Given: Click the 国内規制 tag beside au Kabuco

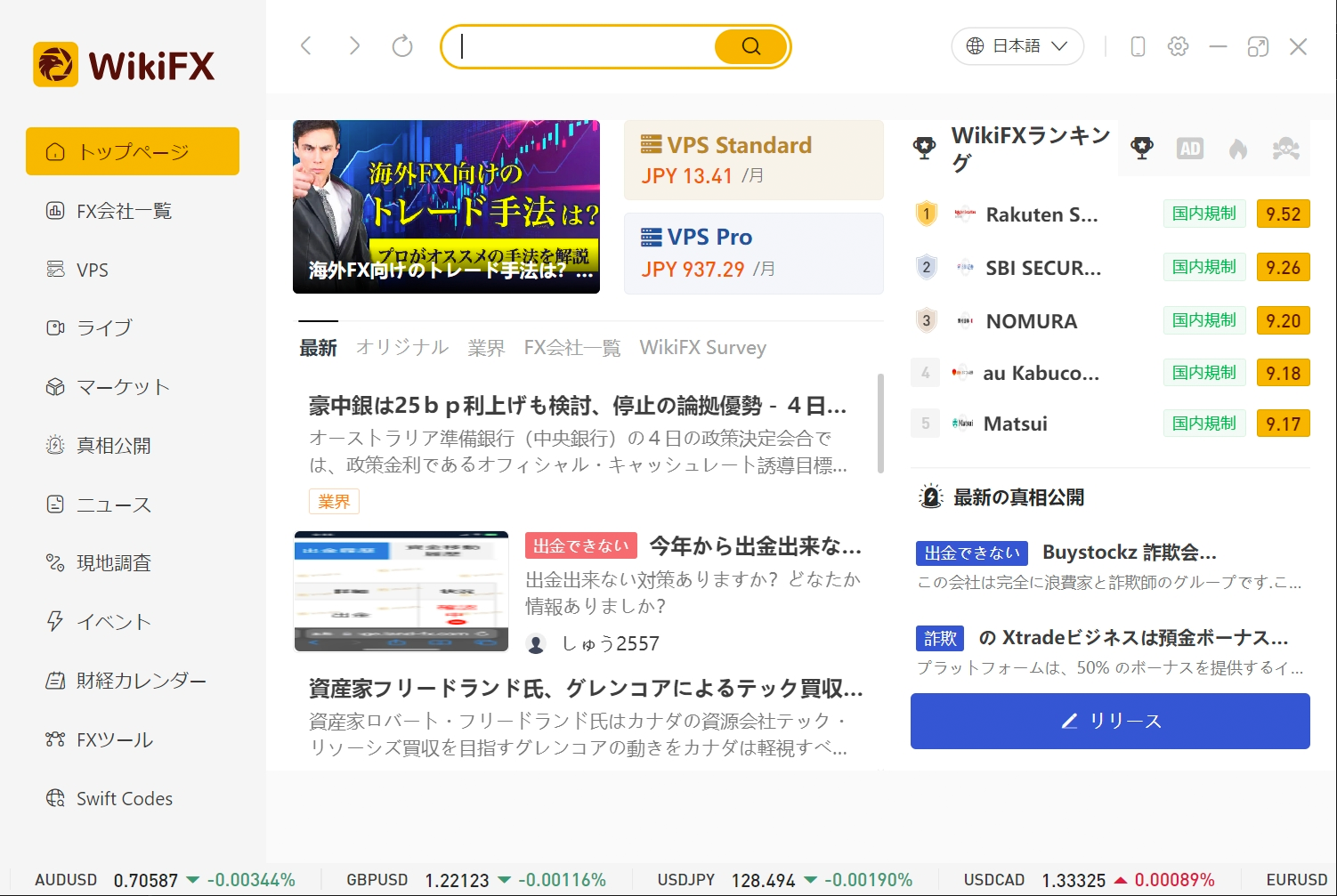Looking at the screenshot, I should [x=1204, y=373].
